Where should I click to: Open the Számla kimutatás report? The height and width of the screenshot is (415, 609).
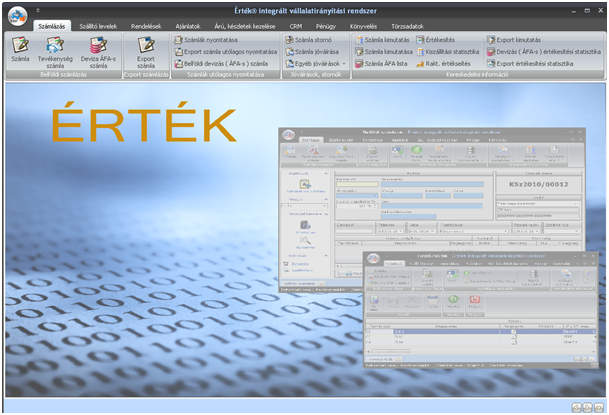coord(383,40)
